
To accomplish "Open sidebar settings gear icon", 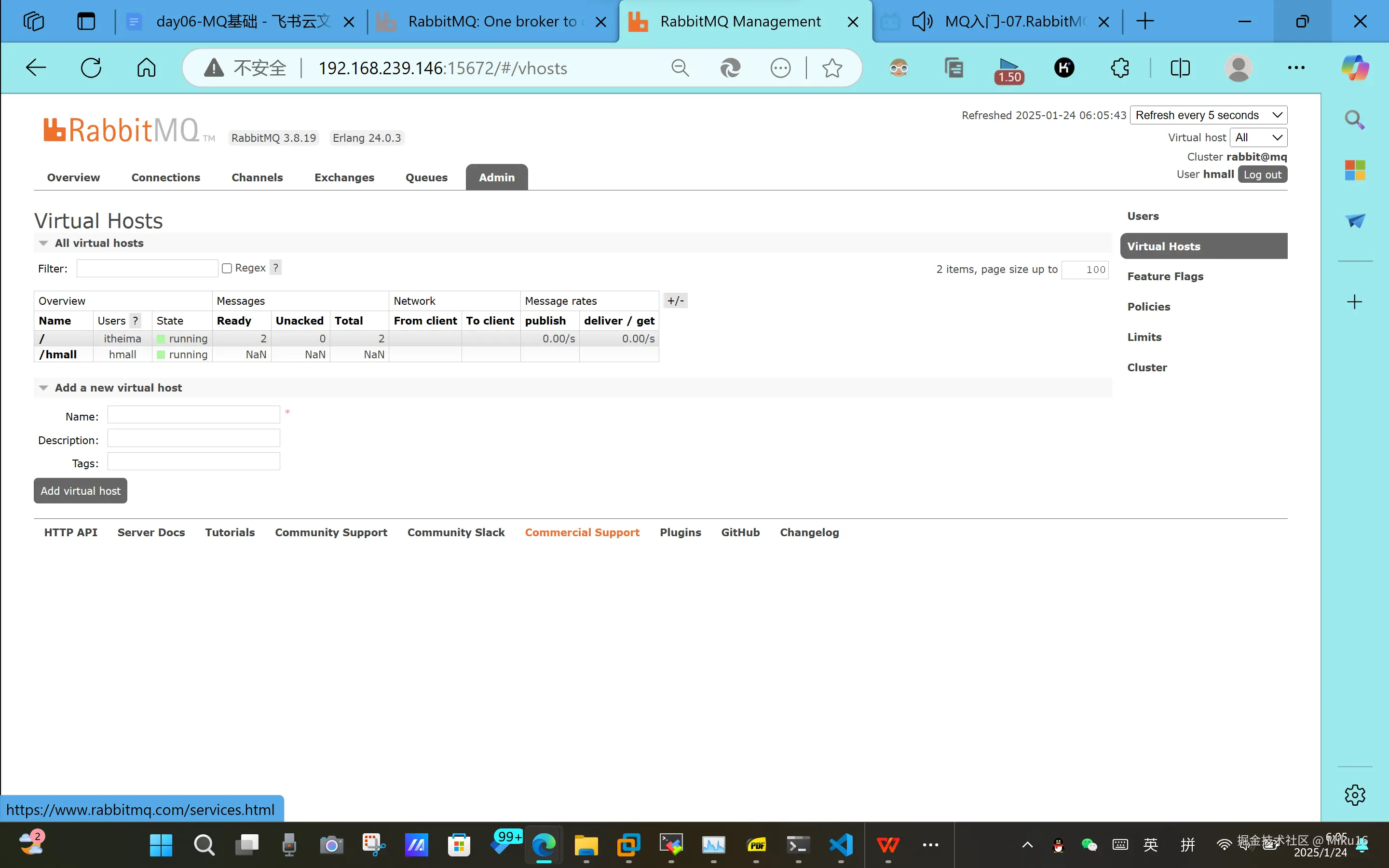I will (x=1355, y=795).
